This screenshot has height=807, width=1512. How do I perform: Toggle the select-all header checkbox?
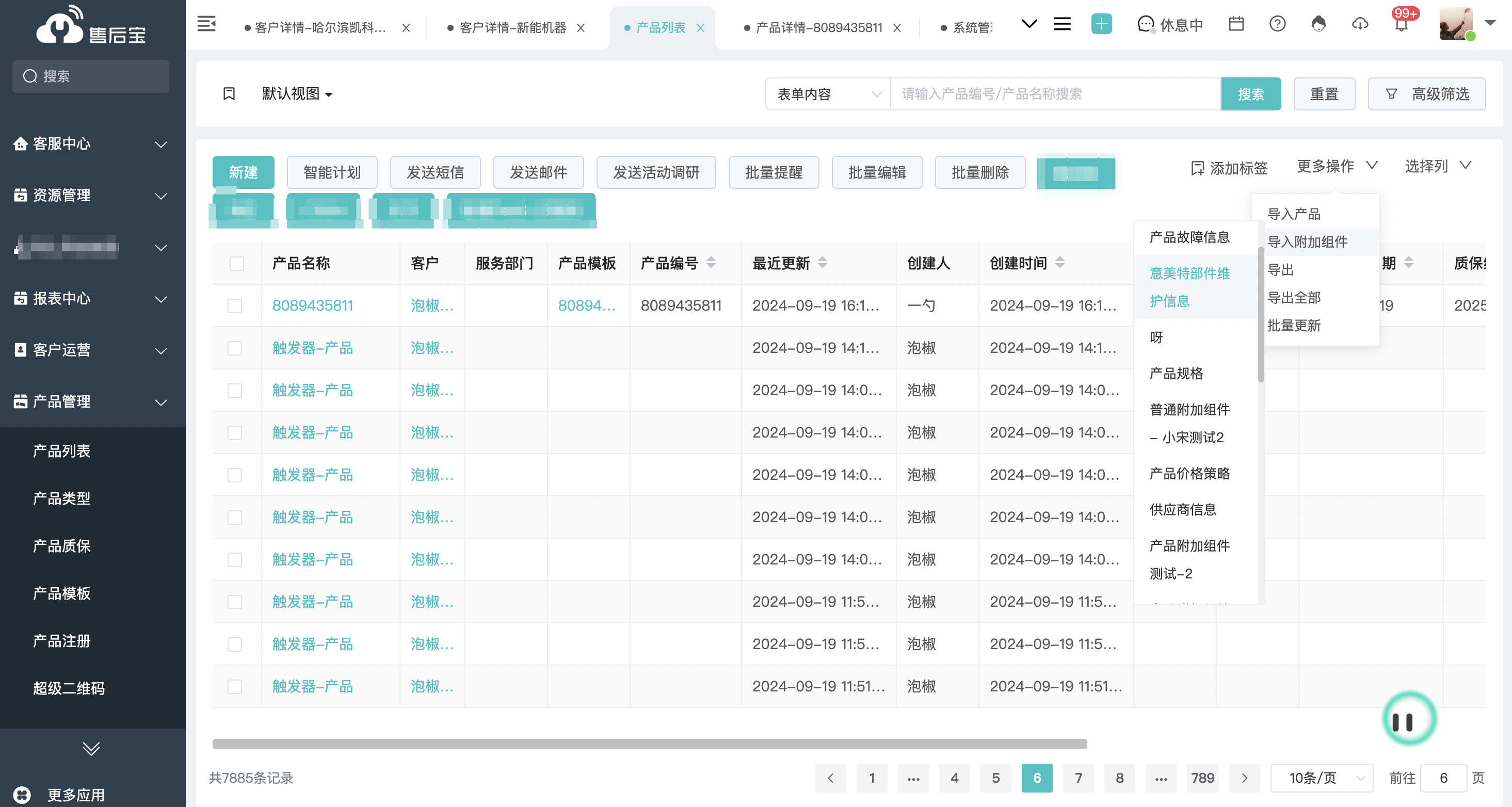[236, 264]
